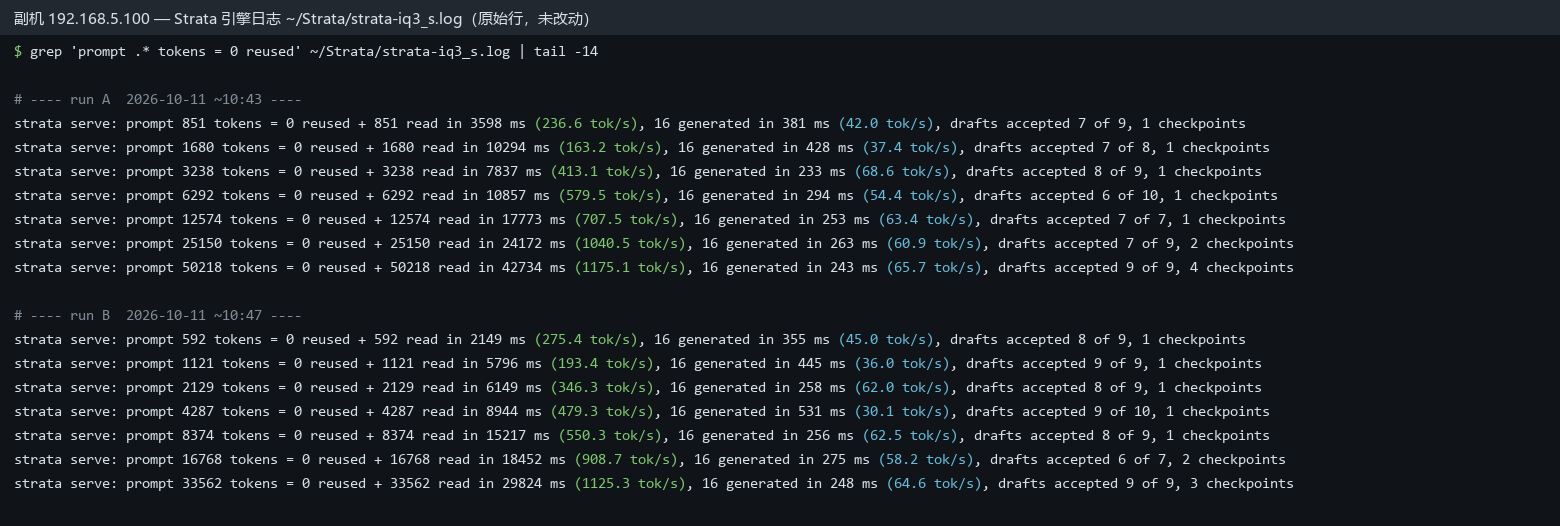Click the blue value (62.5 tok/s)
The image size is (1560, 526).
[910, 436]
